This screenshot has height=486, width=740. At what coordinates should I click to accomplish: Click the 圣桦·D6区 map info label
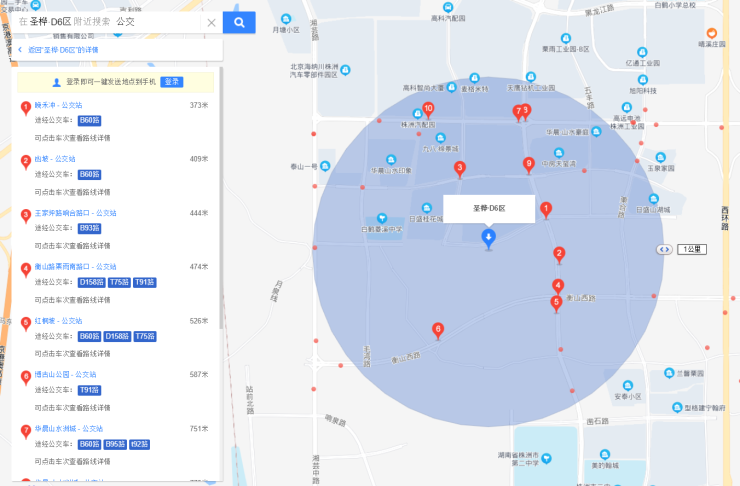489,209
